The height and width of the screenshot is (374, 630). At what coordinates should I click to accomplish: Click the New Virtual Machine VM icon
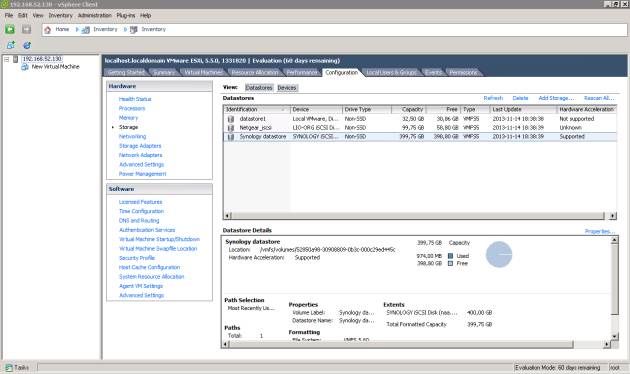coord(25,67)
